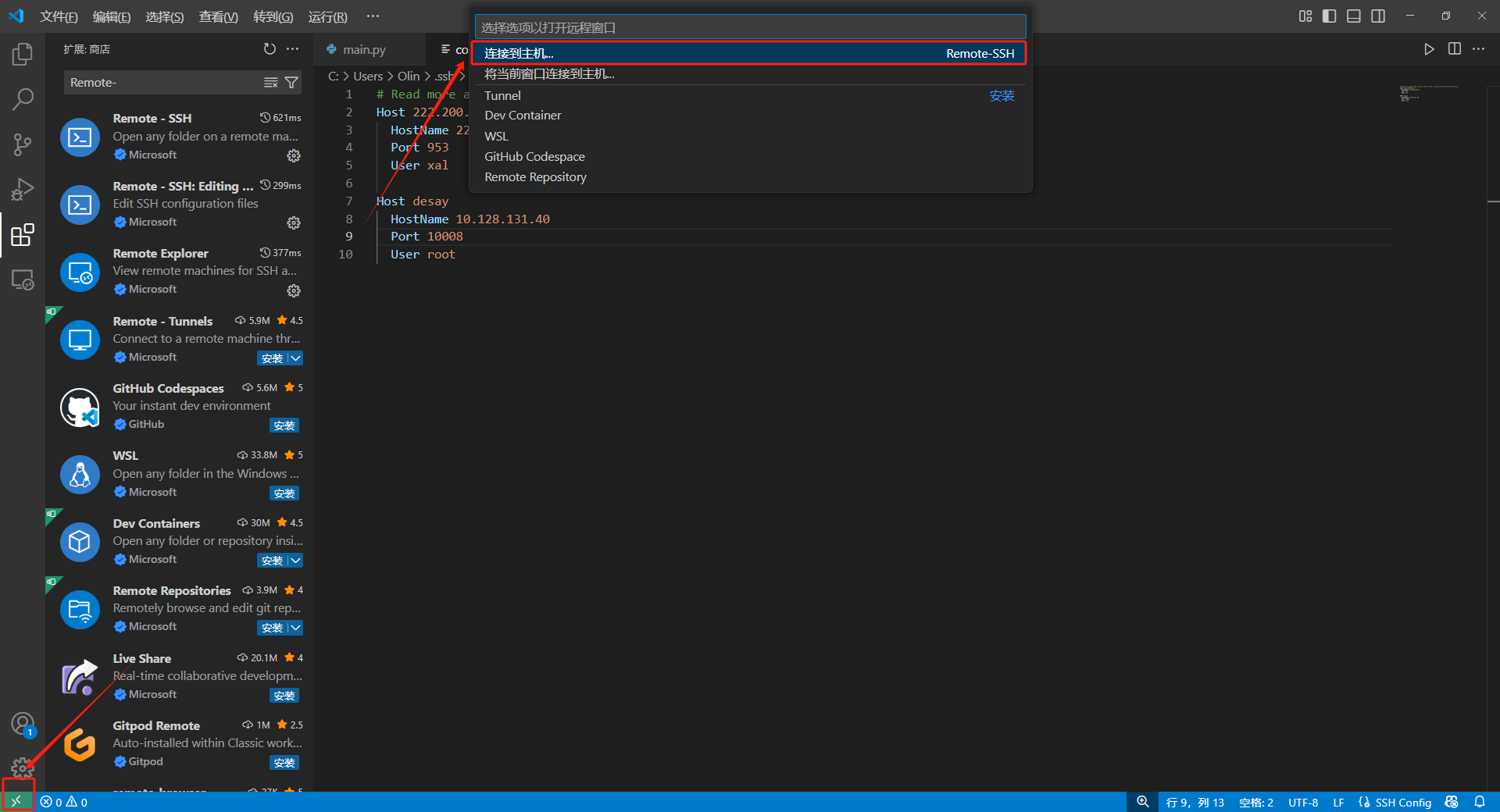Open the Source Control view
1500x812 pixels.
tap(23, 144)
